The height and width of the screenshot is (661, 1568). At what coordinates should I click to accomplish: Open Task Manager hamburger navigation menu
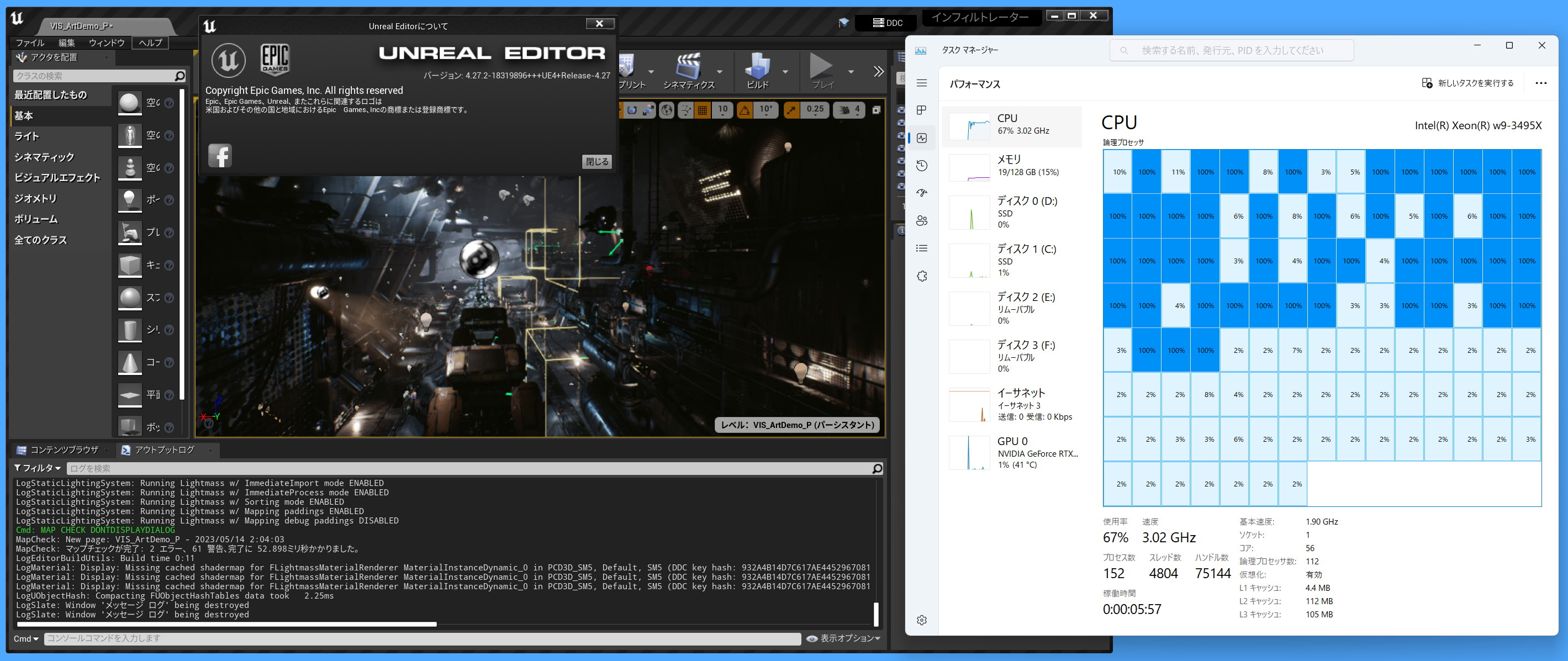pos(922,83)
